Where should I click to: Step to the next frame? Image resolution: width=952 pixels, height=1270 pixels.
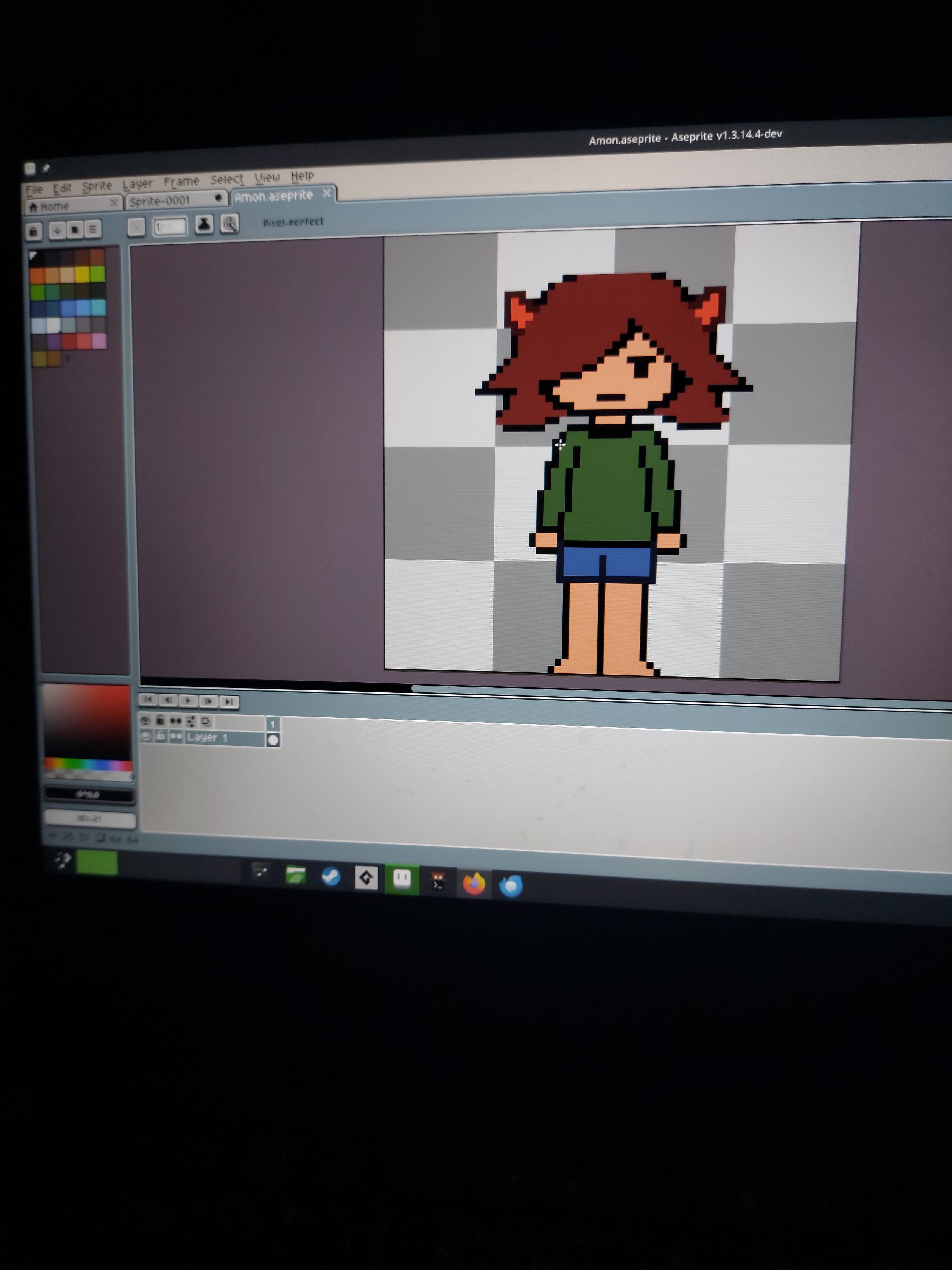208,701
